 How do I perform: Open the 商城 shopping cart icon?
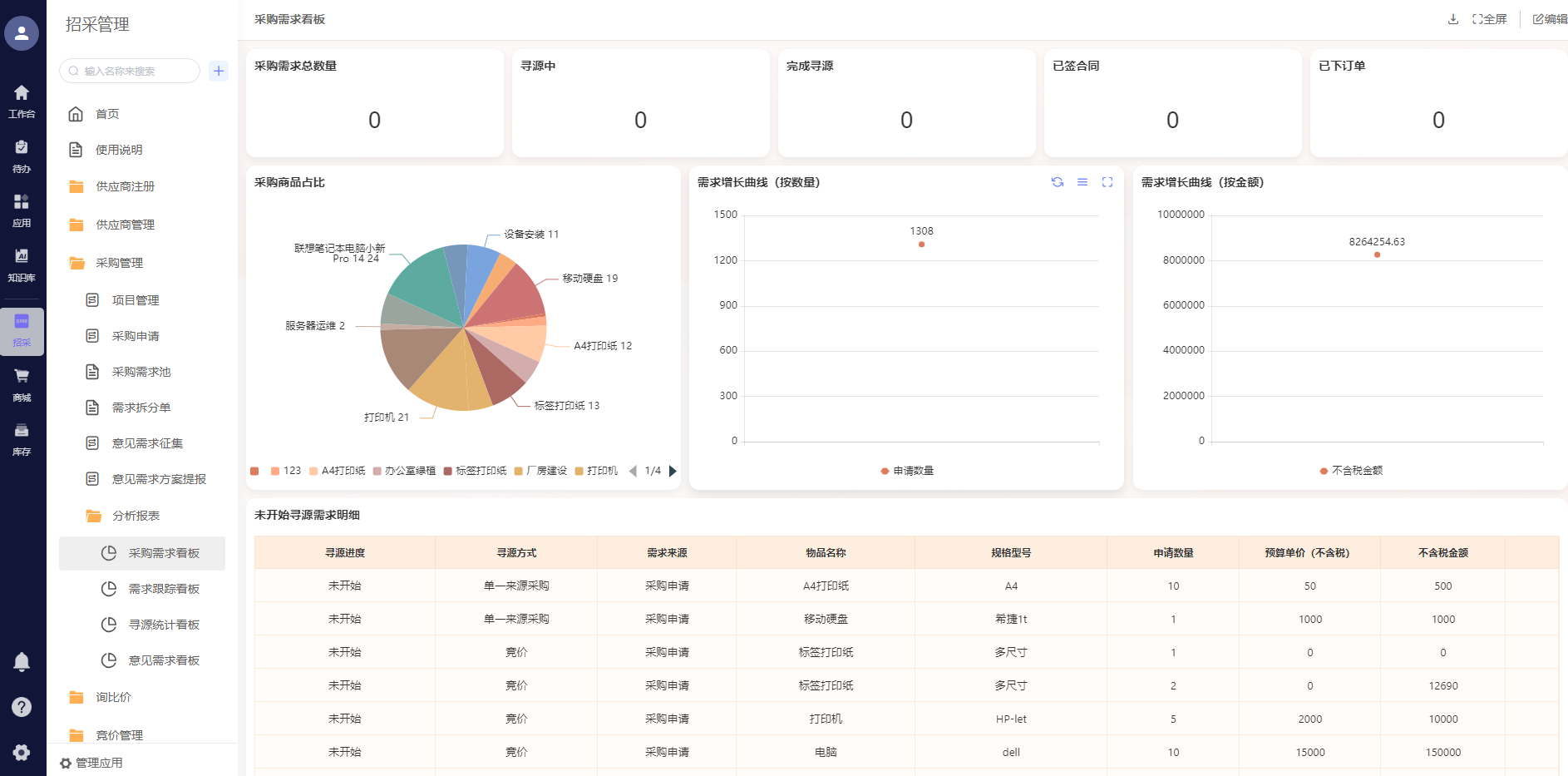pos(22,383)
